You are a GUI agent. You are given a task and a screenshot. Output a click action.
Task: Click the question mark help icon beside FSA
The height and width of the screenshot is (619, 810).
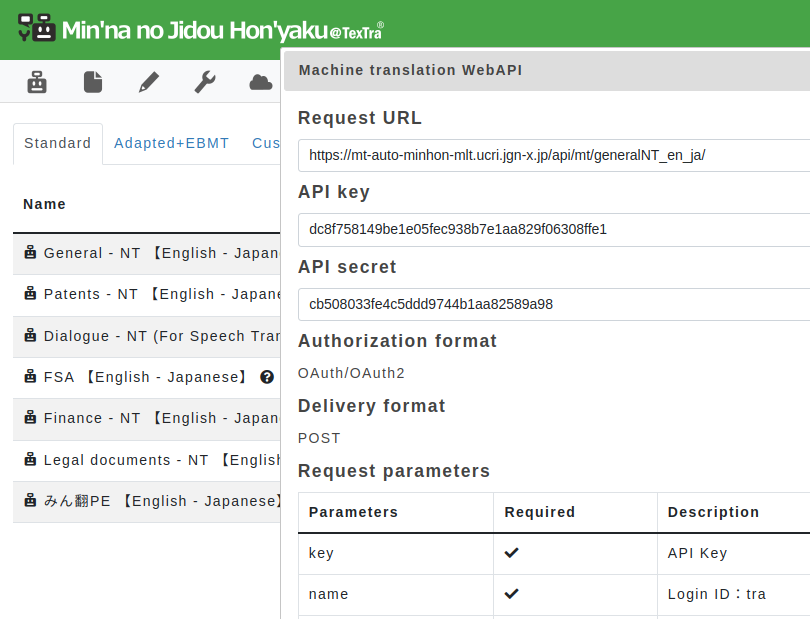267,377
